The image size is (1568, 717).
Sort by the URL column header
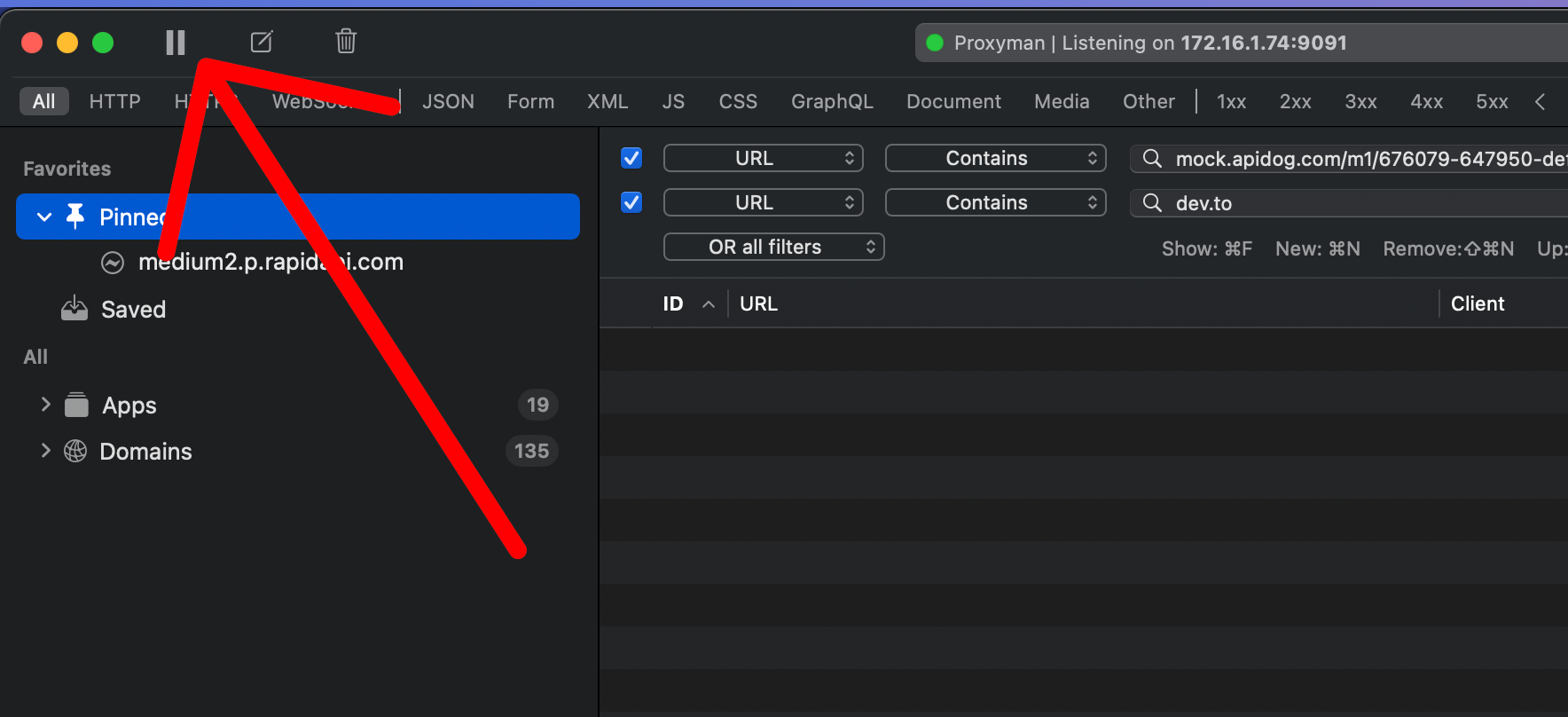coord(758,303)
